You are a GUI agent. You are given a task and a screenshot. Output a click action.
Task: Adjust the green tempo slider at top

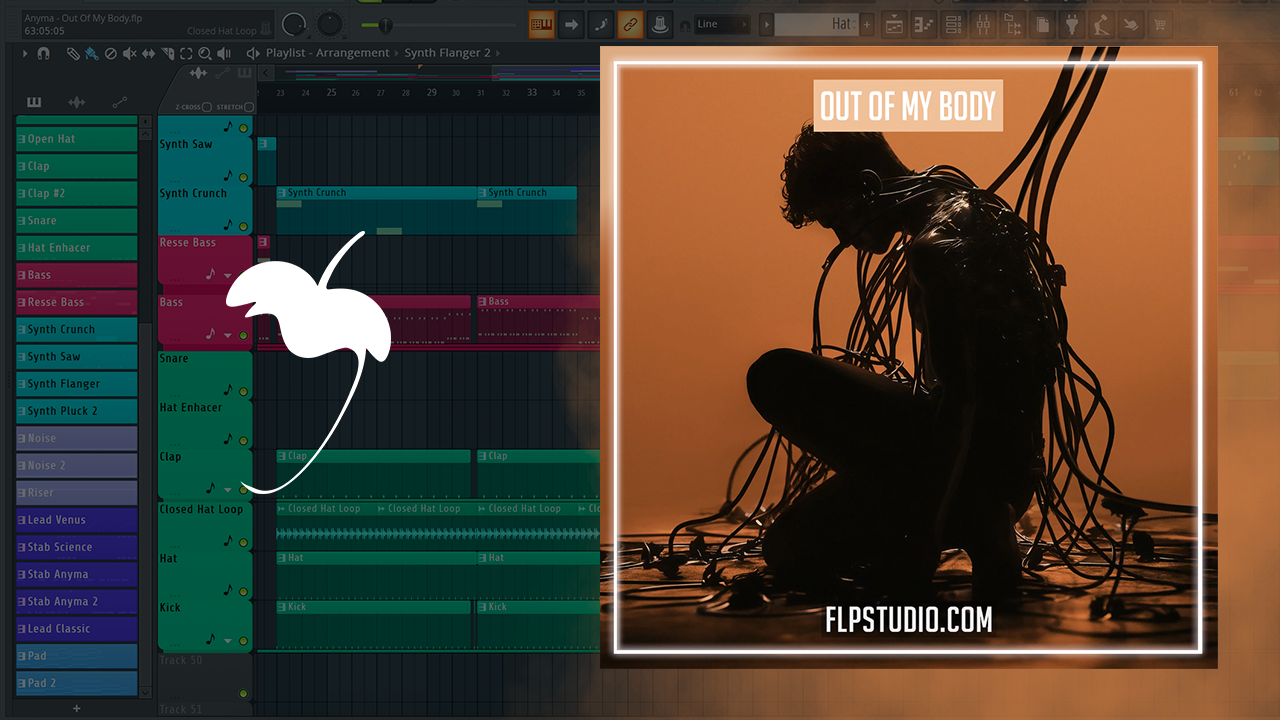385,24
